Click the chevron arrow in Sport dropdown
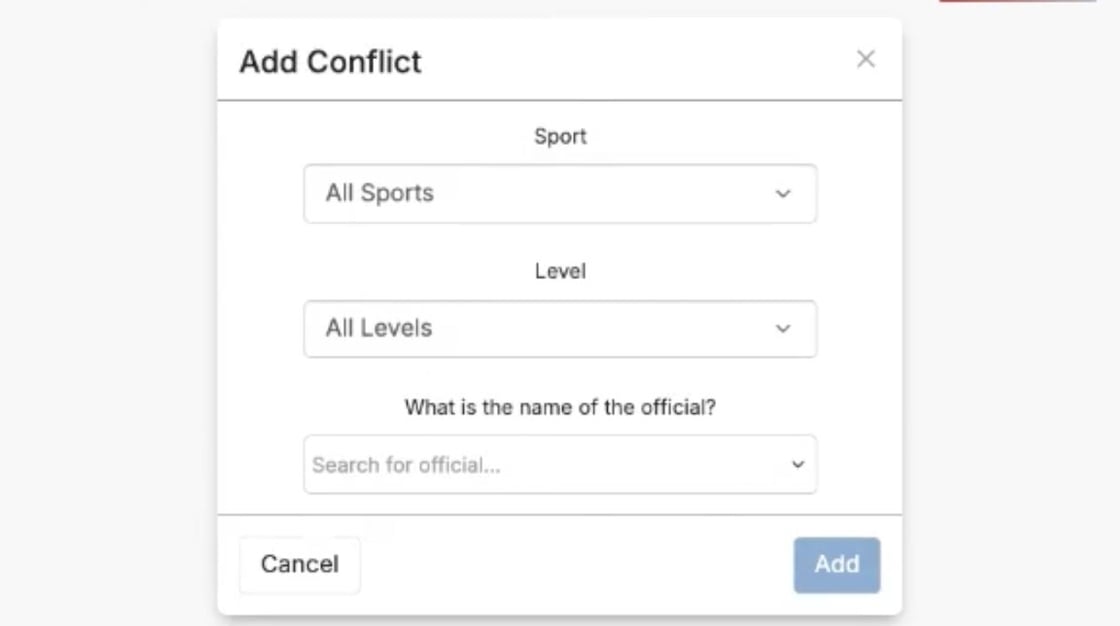 [x=783, y=194]
